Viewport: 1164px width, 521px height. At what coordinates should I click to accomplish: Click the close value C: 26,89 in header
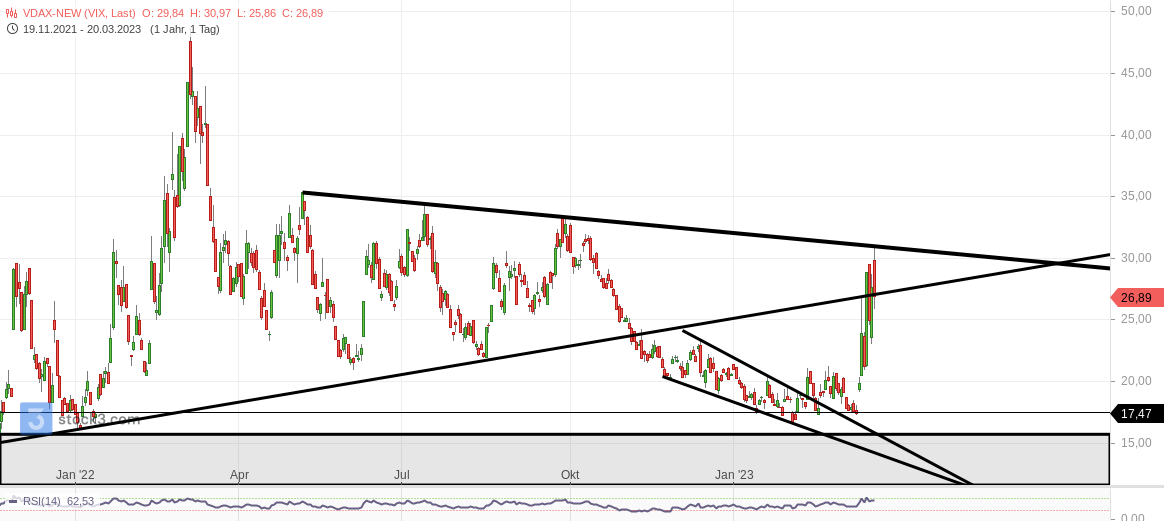[x=302, y=13]
